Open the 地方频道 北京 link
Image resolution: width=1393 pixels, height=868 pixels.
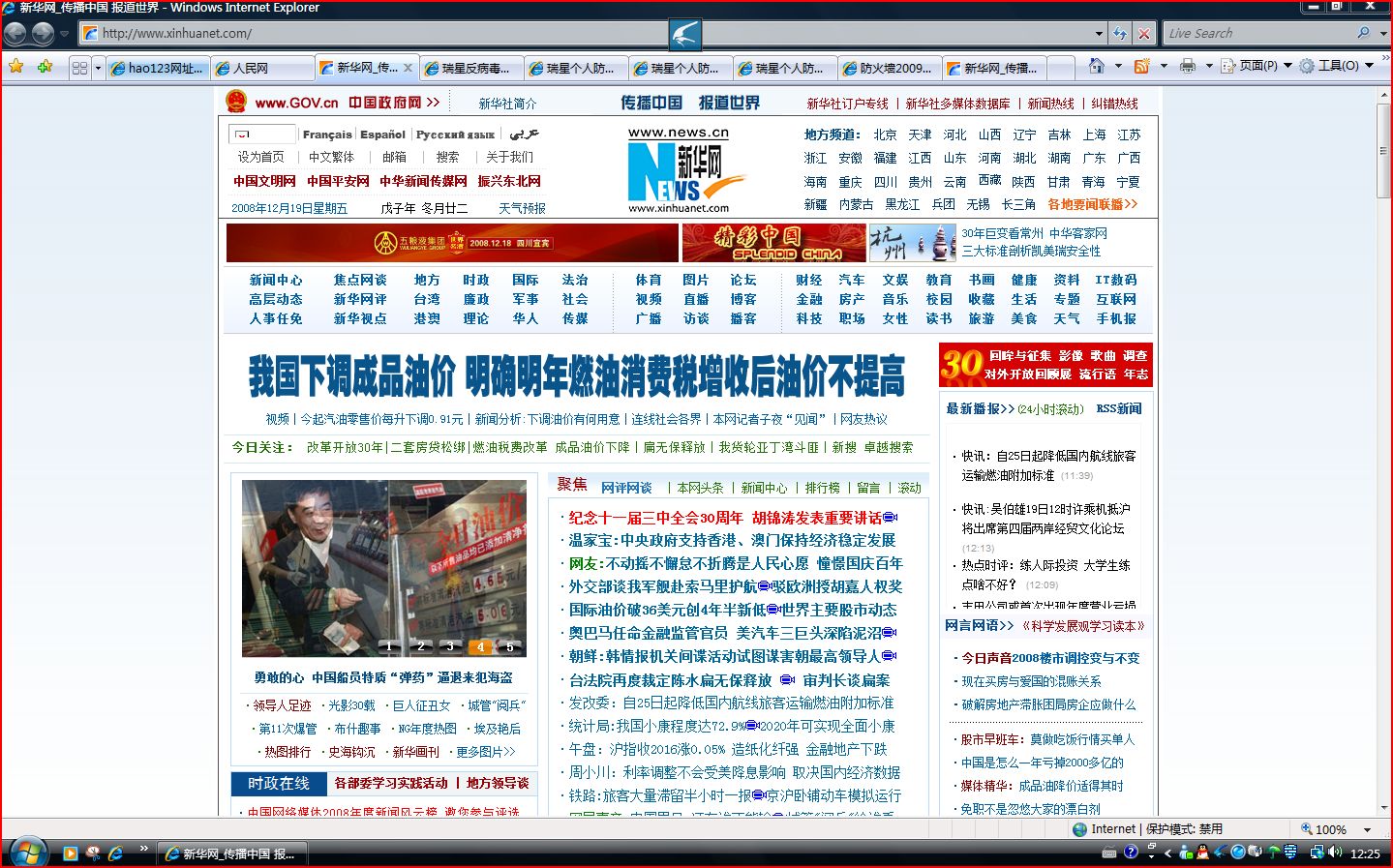coord(885,135)
